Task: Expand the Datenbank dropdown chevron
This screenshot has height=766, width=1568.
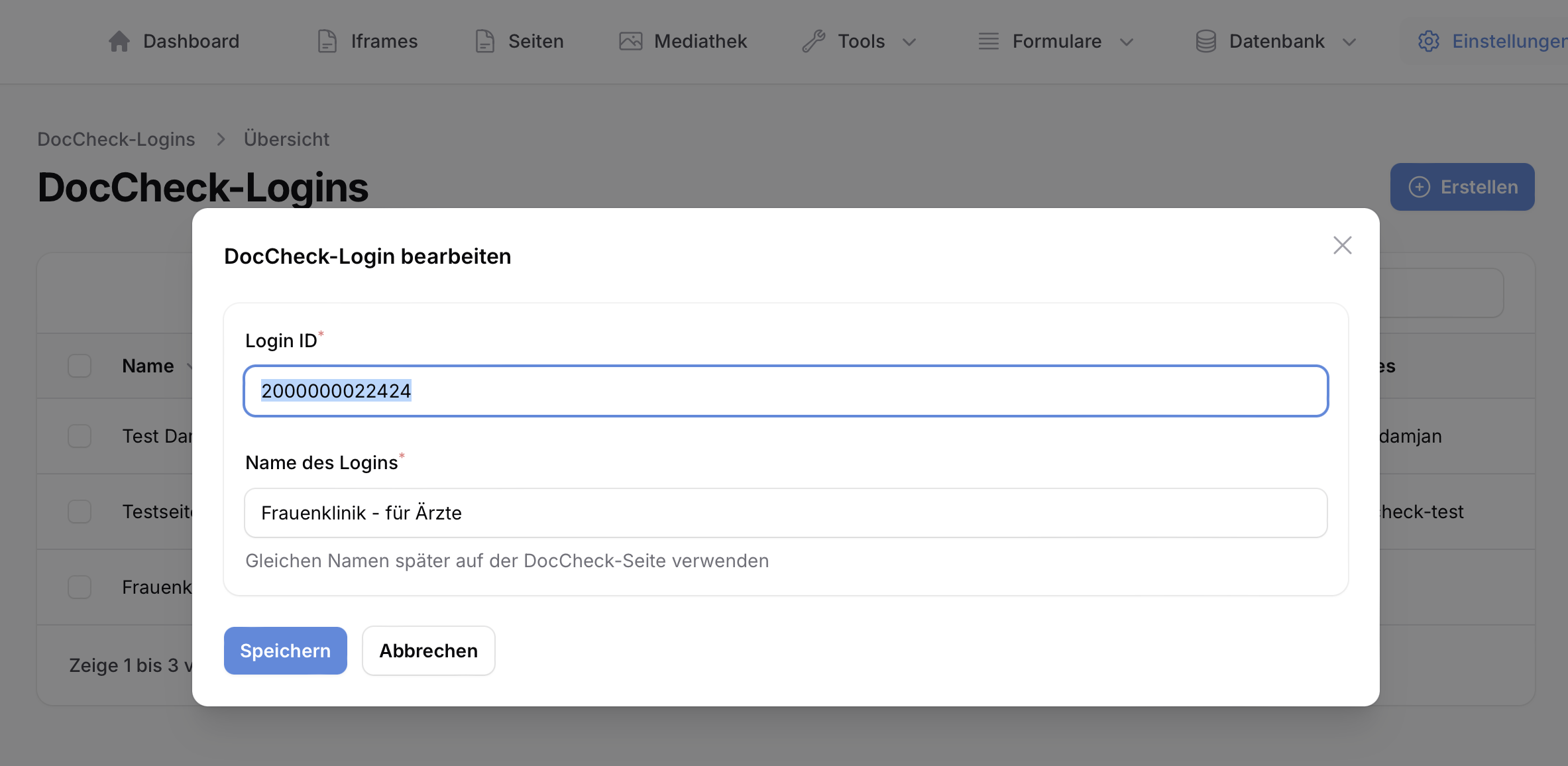Action: click(x=1349, y=42)
